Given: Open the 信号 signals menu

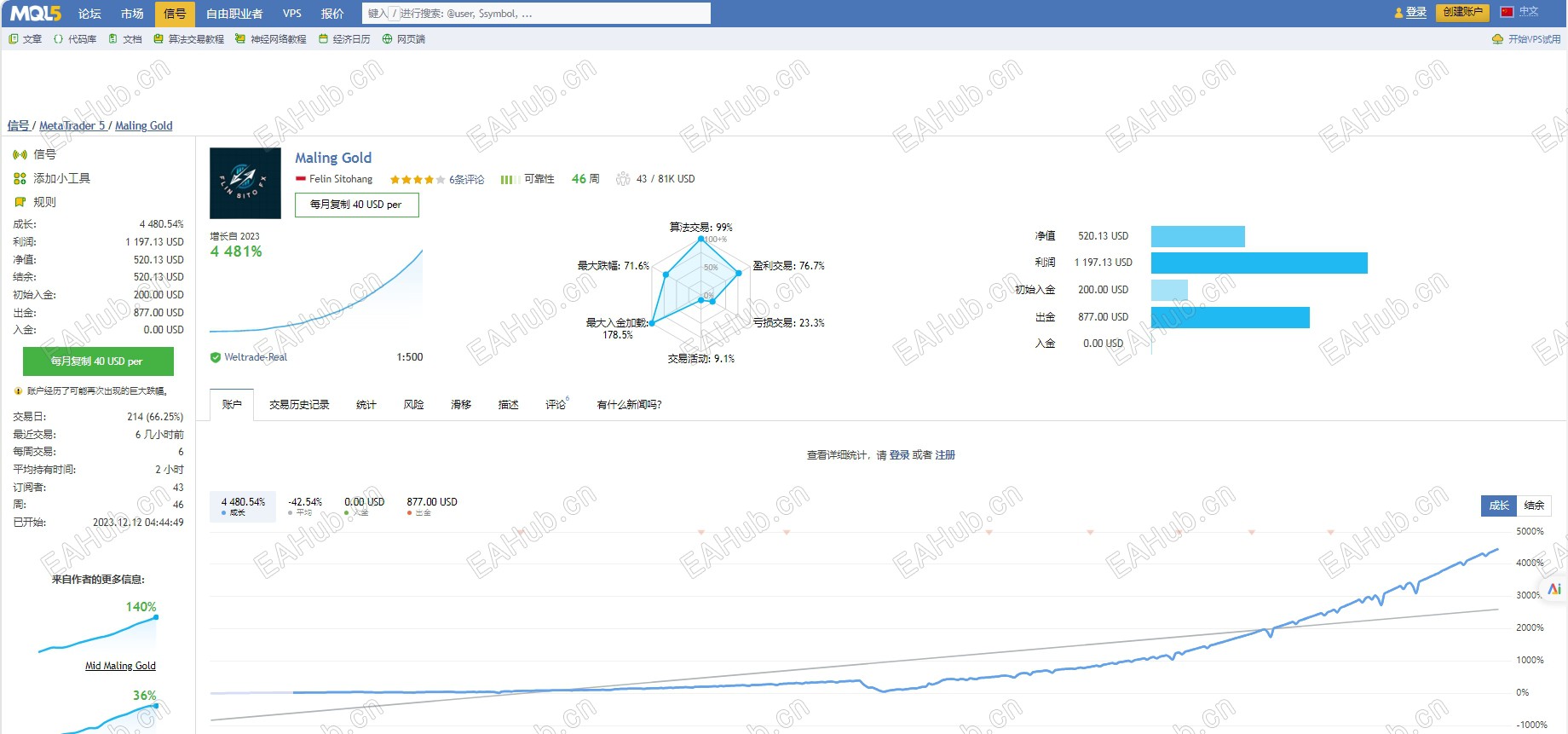Looking at the screenshot, I should (175, 14).
